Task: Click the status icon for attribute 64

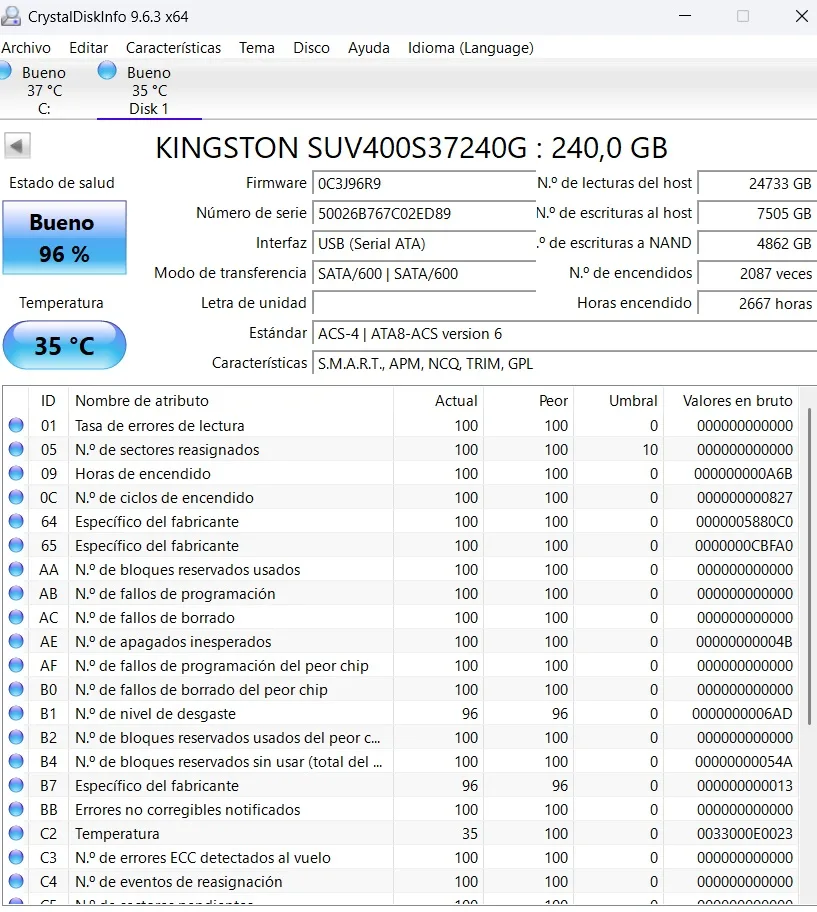Action: pos(16,521)
